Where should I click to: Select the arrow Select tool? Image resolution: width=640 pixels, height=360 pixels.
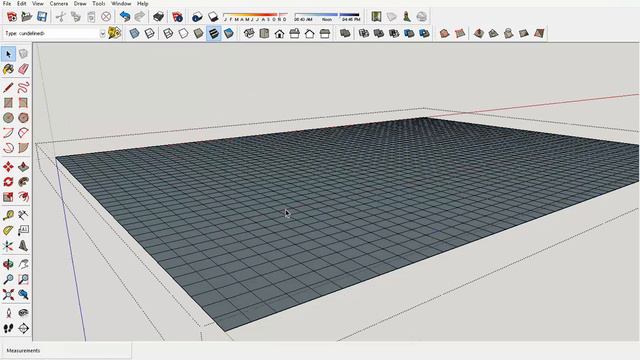click(8, 54)
